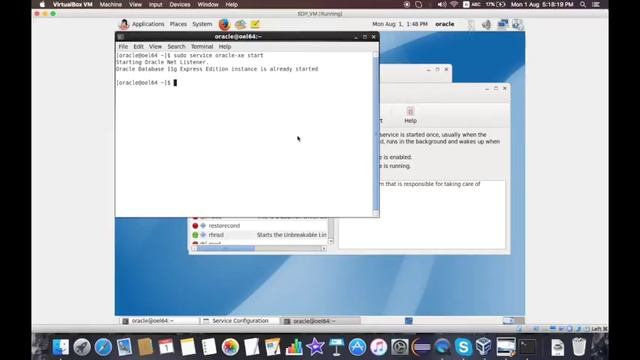Open App Store in the Dock

(x=358, y=347)
